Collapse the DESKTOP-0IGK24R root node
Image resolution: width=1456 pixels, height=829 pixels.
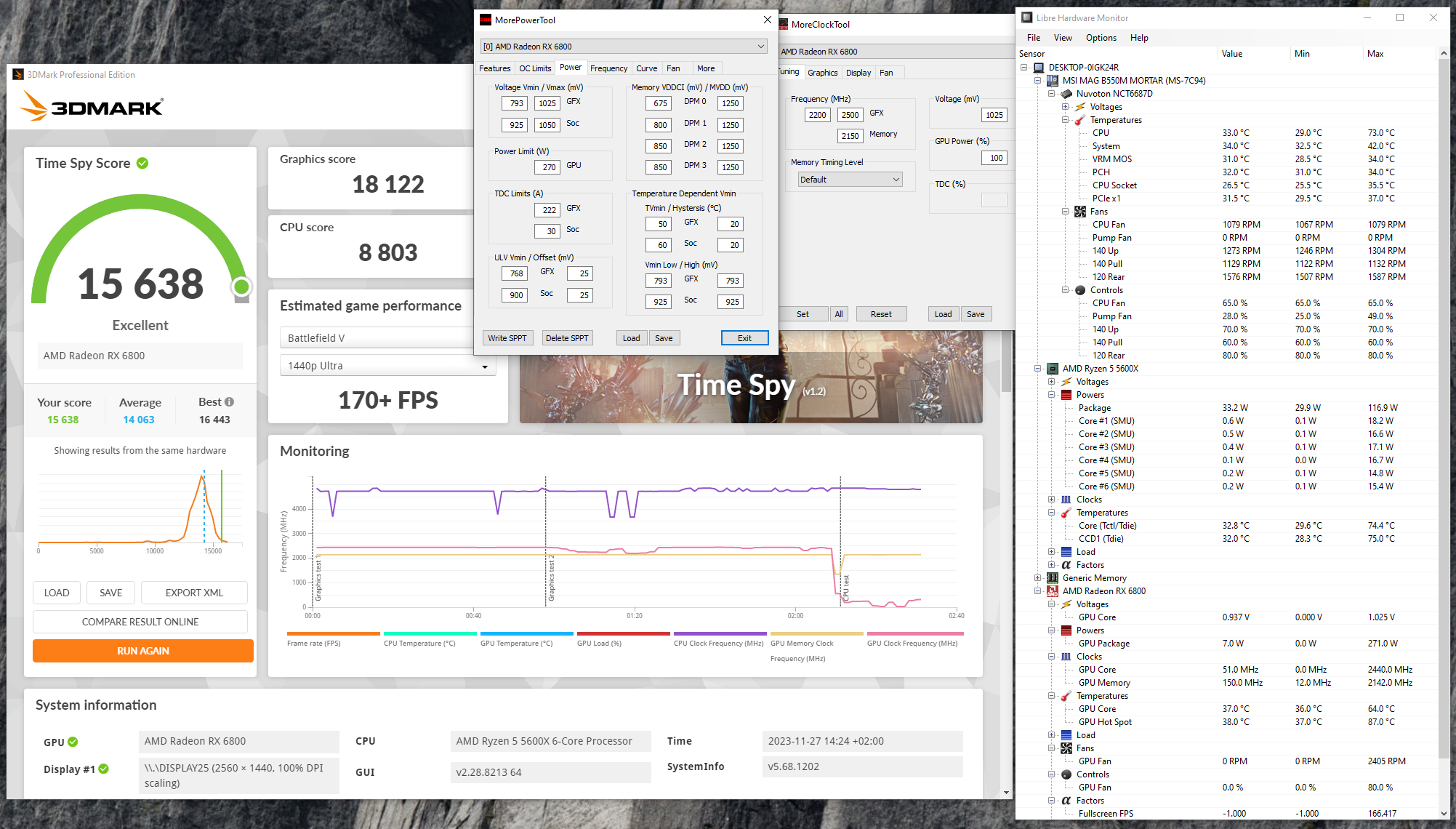click(1024, 68)
